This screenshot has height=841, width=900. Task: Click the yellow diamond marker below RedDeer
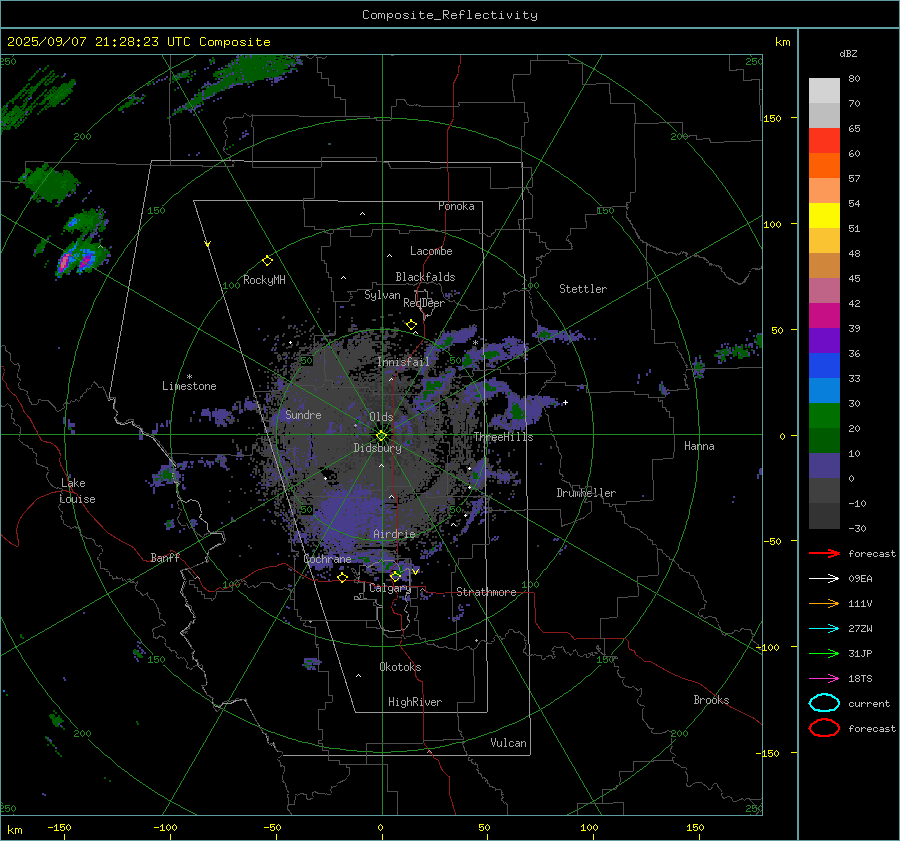(411, 325)
